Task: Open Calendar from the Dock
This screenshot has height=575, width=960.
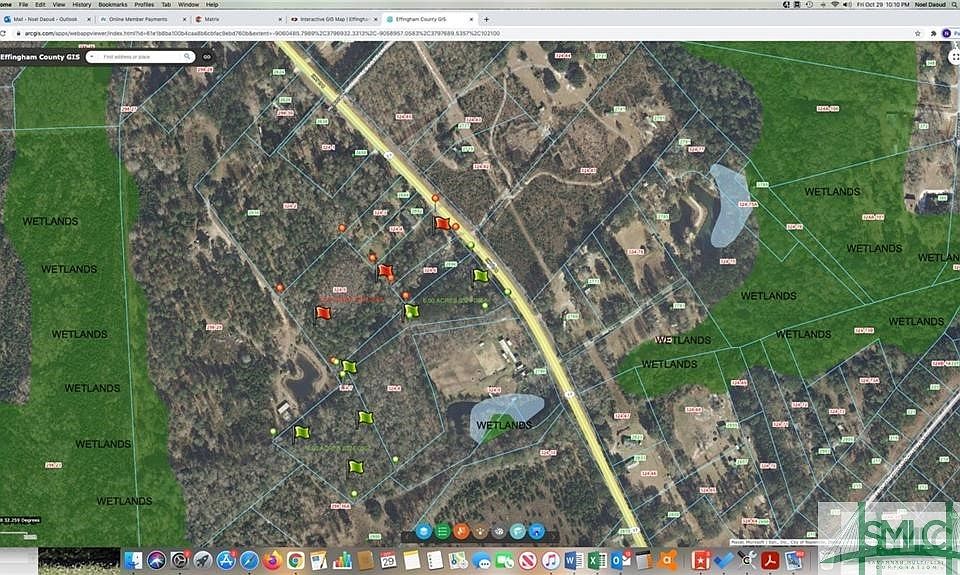Action: pyautogui.click(x=388, y=560)
